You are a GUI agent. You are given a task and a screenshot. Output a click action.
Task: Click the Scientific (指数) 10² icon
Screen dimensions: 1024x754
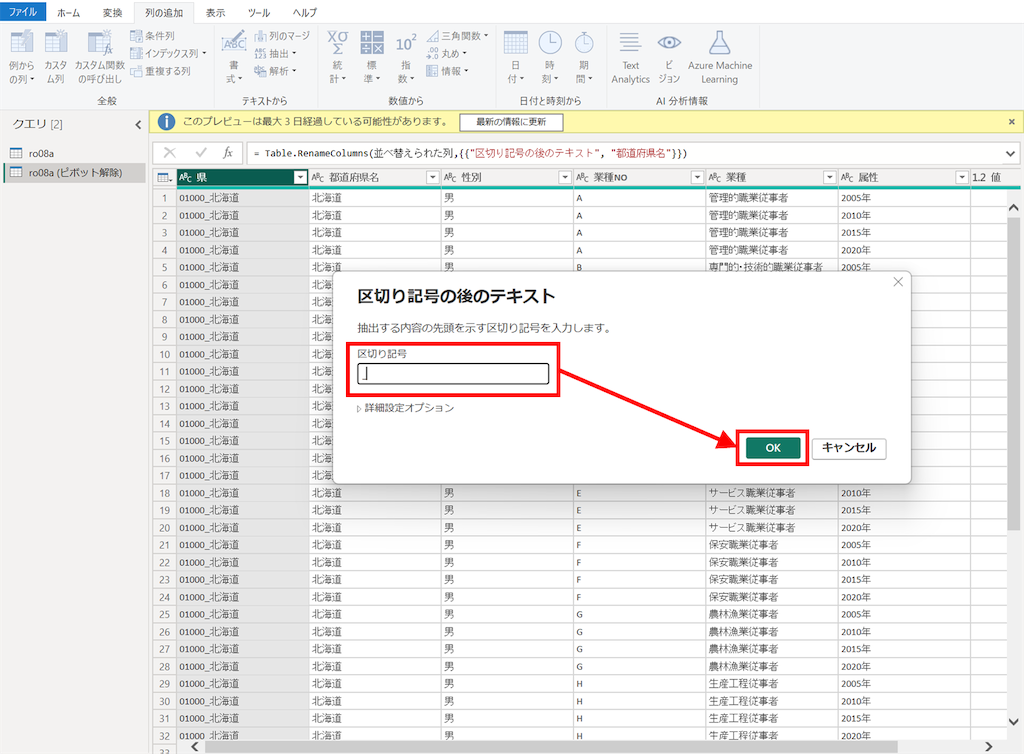click(x=406, y=43)
